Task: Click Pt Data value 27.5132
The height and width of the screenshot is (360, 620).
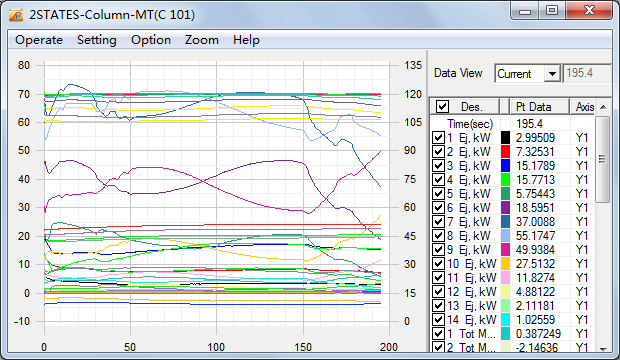Action: tap(535, 263)
